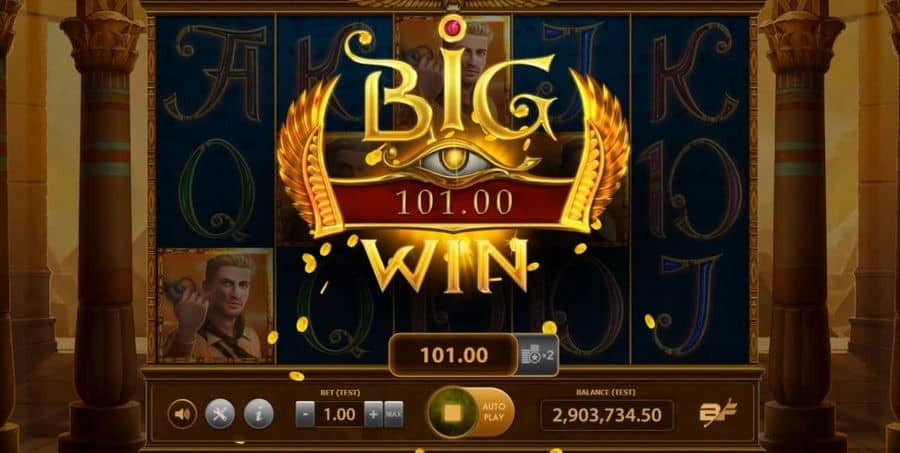
Task: Click the blue J symbol on the last reel
Action: pos(689,304)
